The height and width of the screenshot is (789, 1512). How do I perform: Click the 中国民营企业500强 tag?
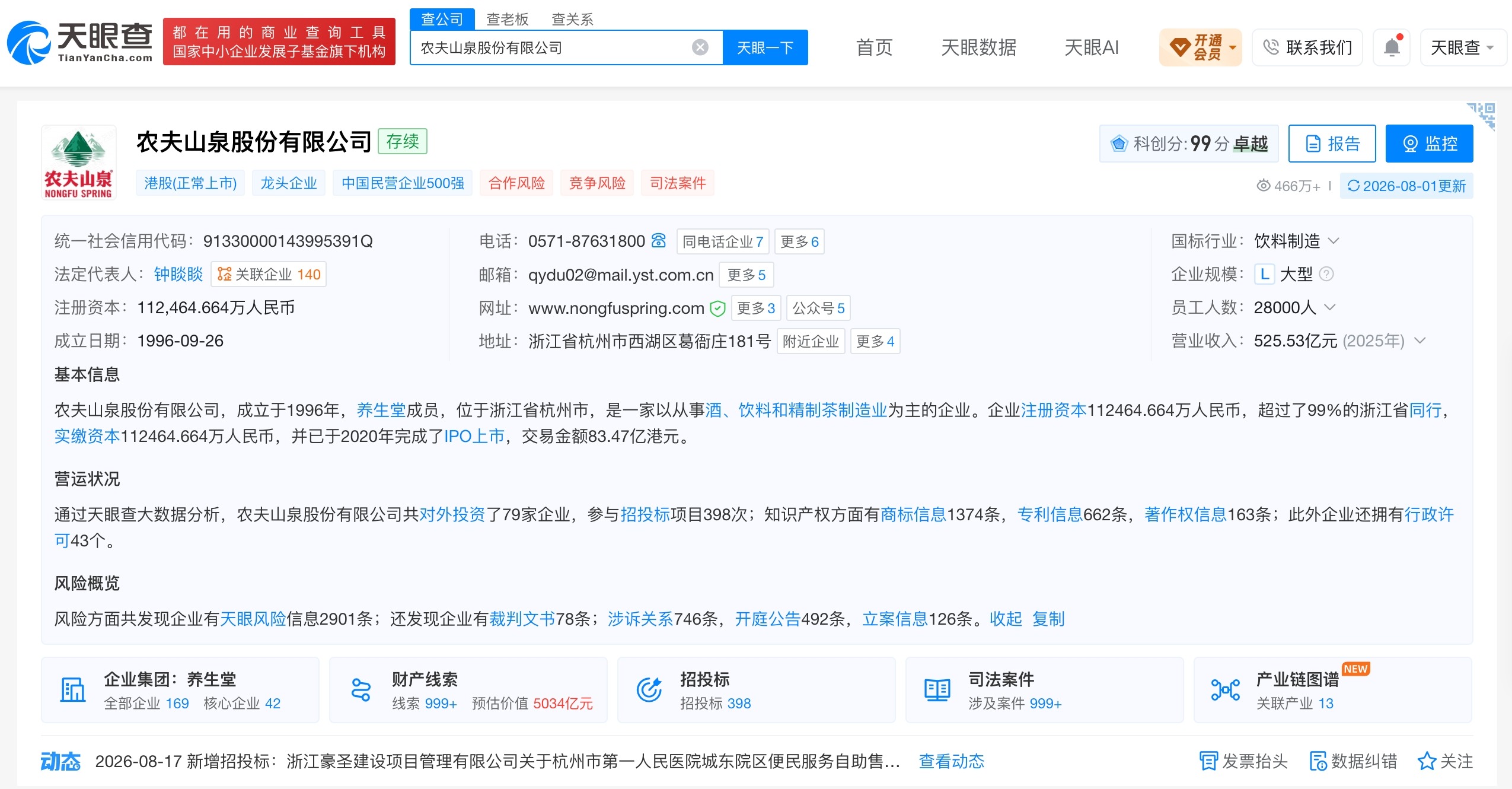point(403,183)
